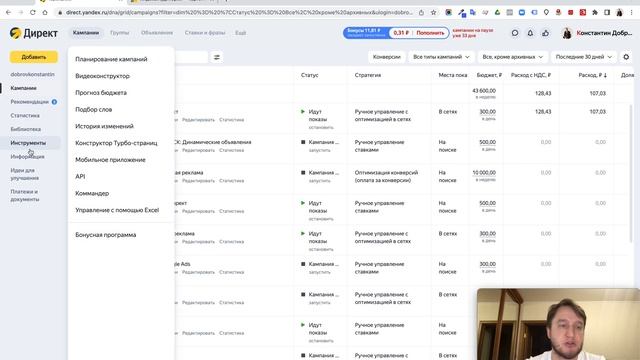640x360 pixels.
Task: Open Рекомендации in sidebar
Action: pyautogui.click(x=29, y=102)
